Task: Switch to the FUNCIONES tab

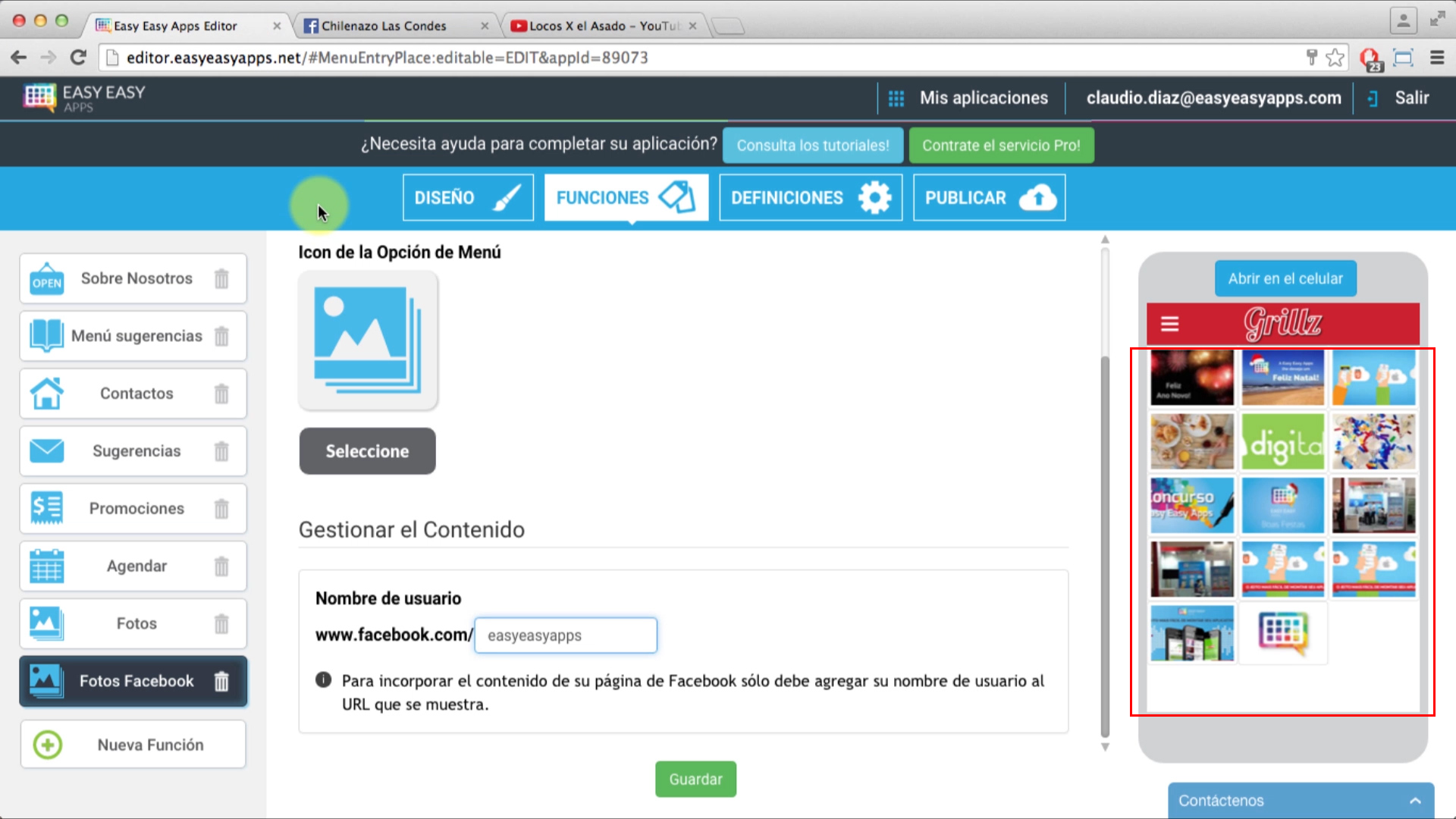Action: 626,197
